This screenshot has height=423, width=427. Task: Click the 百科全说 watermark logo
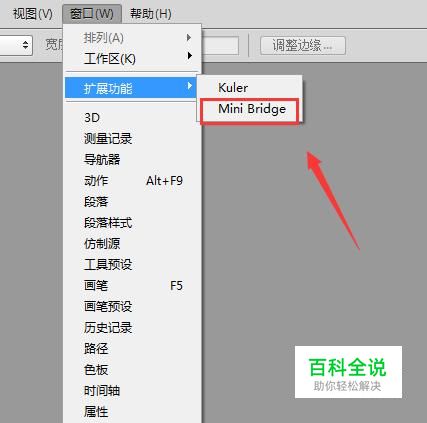[348, 372]
